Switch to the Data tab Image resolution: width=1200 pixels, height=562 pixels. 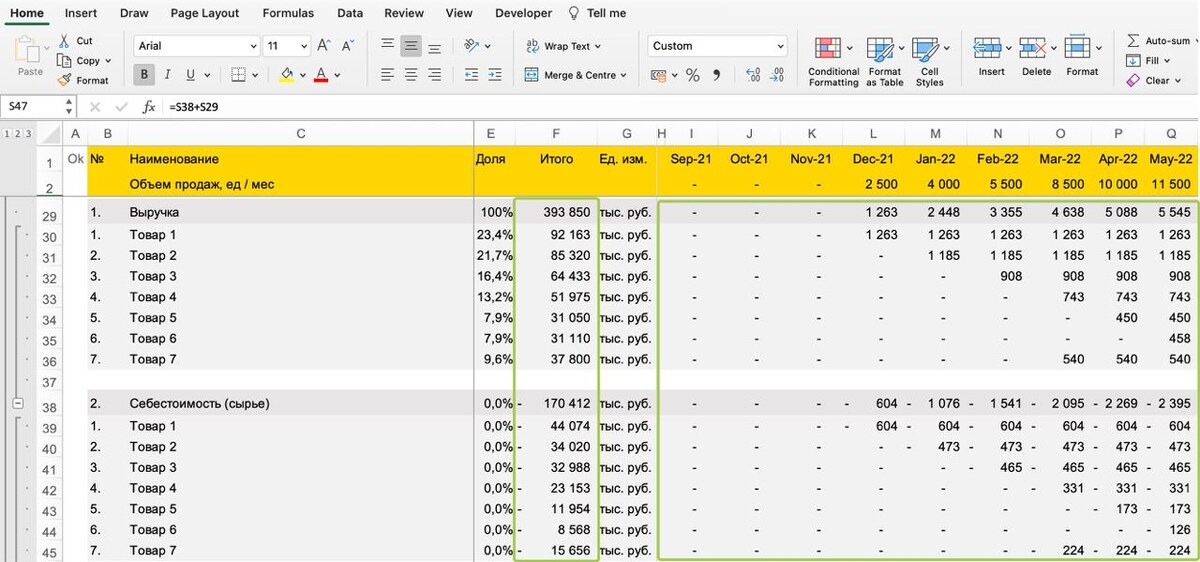[350, 13]
